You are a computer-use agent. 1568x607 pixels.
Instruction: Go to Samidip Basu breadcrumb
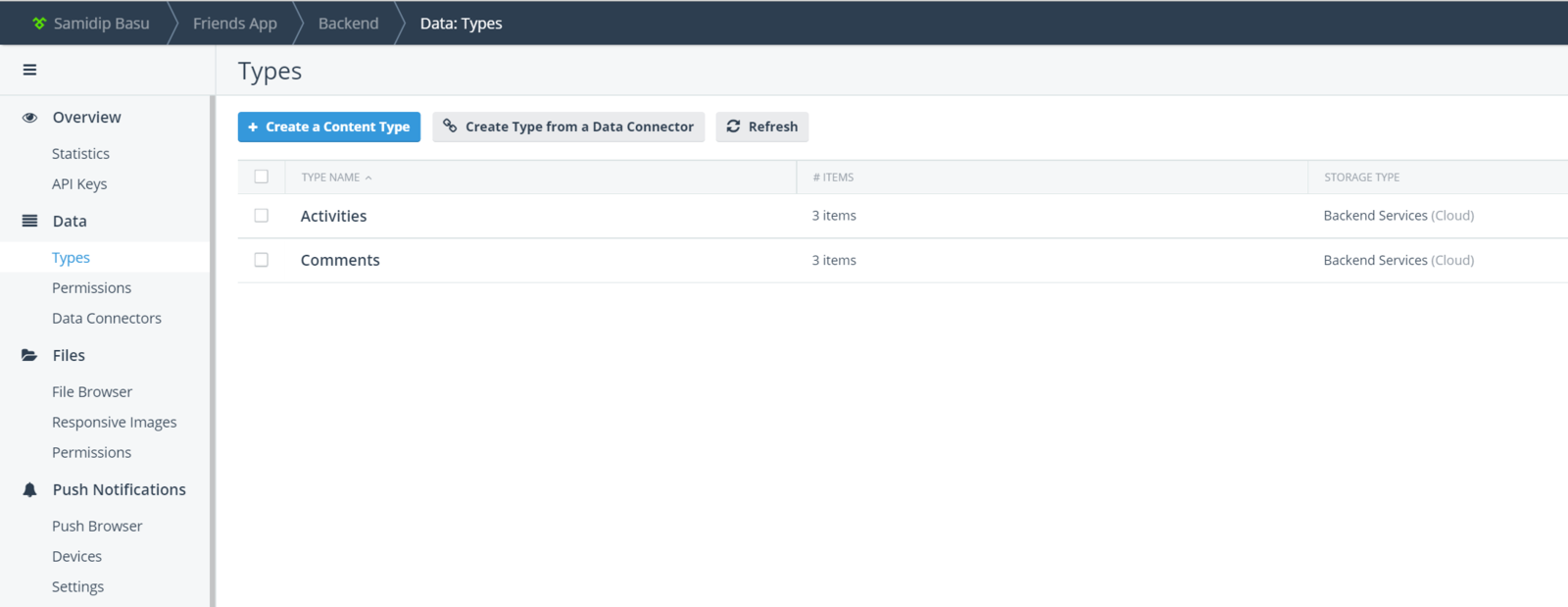tap(101, 23)
